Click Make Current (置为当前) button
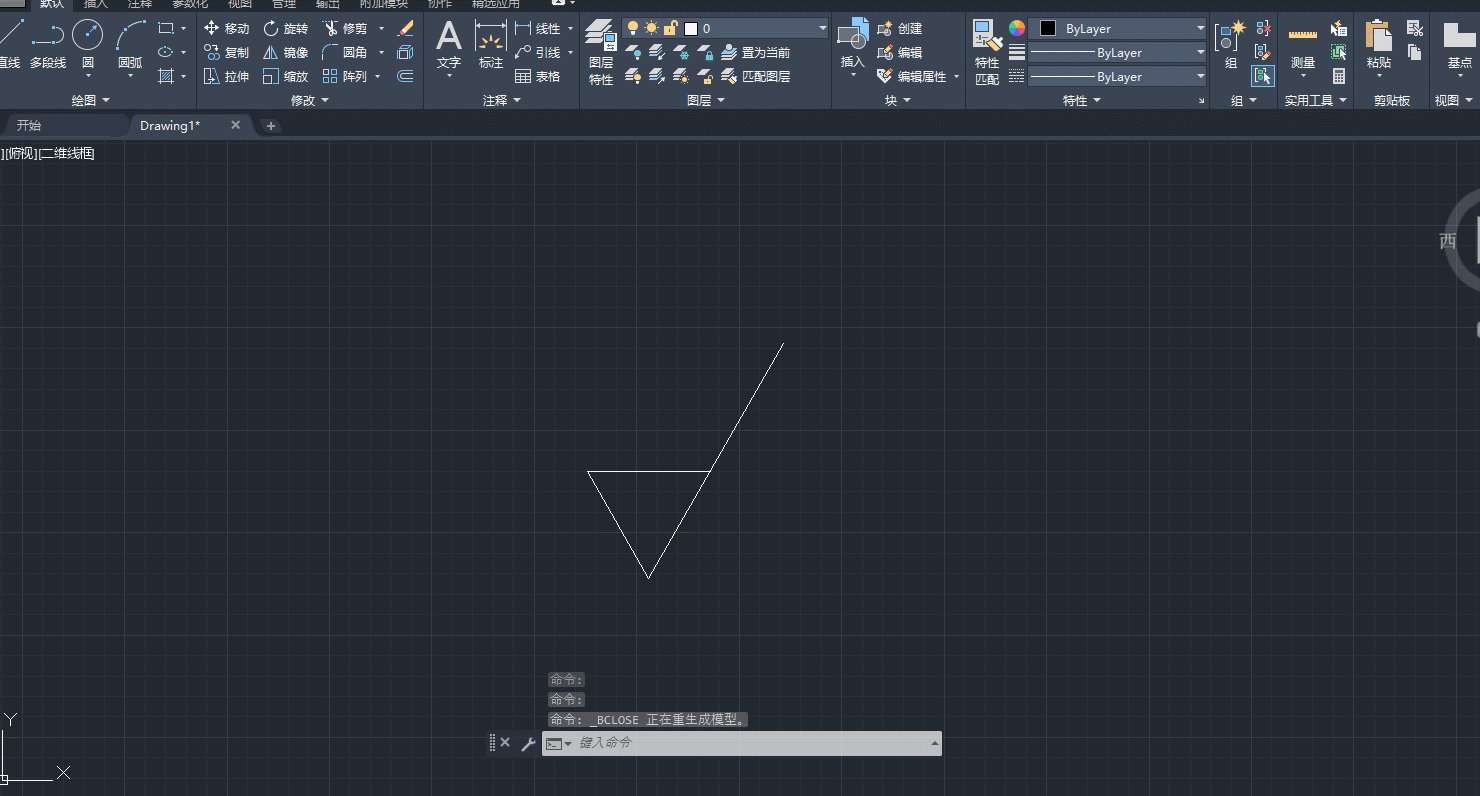The width and height of the screenshot is (1480, 796). [x=756, y=52]
